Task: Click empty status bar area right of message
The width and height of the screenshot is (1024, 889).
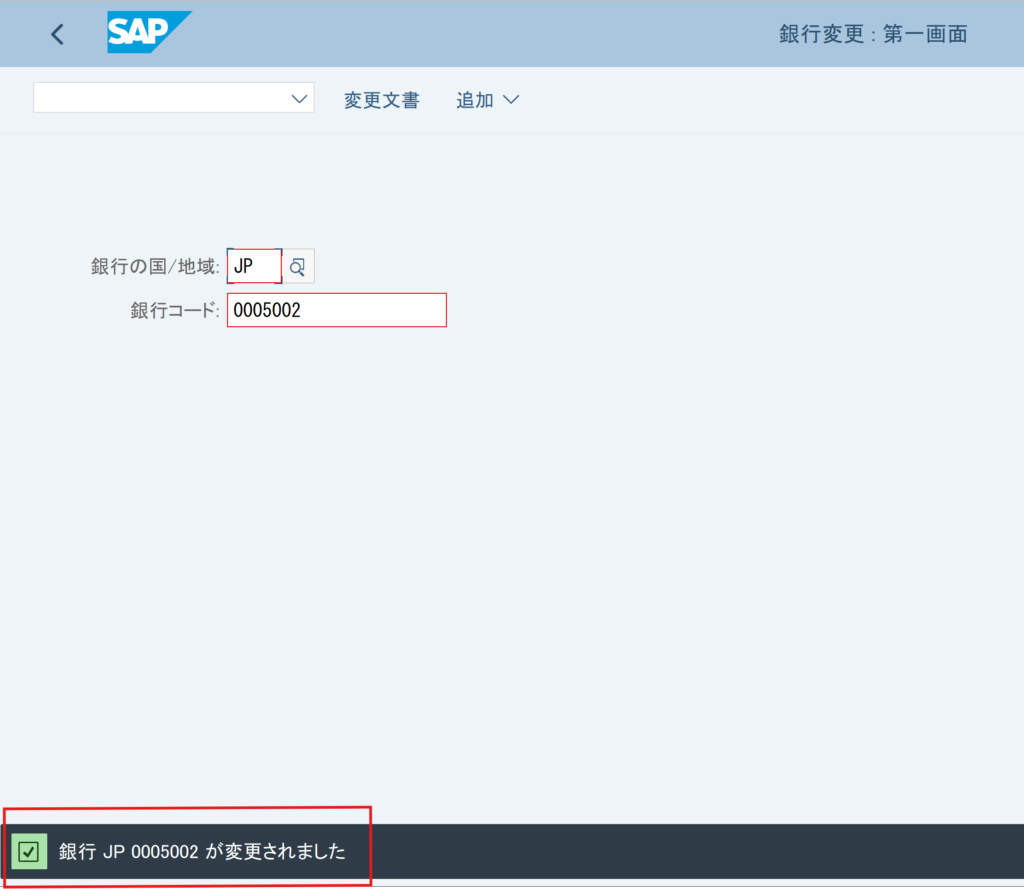Action: (700, 852)
